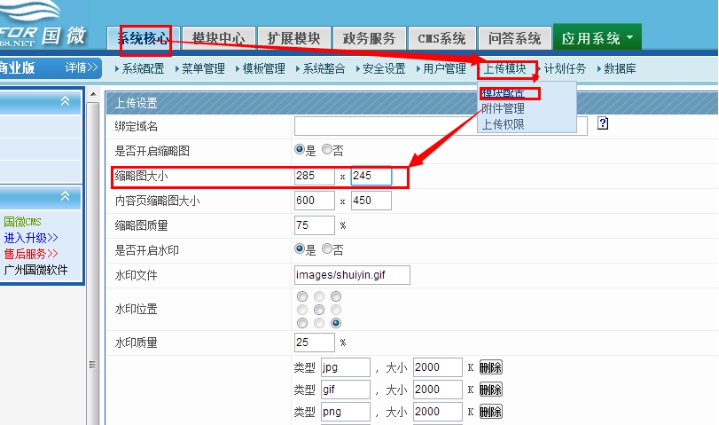Expand 详情 link beside 商业版
Image resolution: width=719 pixels, height=425 pixels.
tap(82, 68)
